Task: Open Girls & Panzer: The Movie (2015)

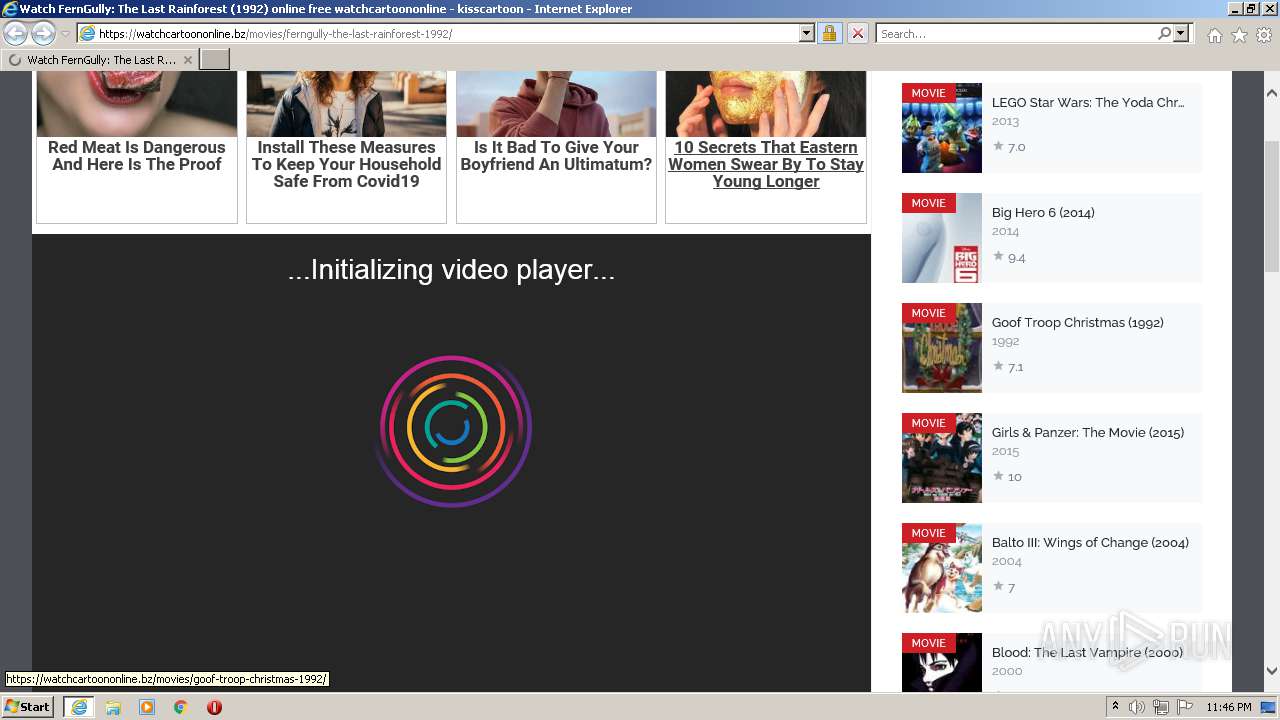Action: click(1088, 432)
